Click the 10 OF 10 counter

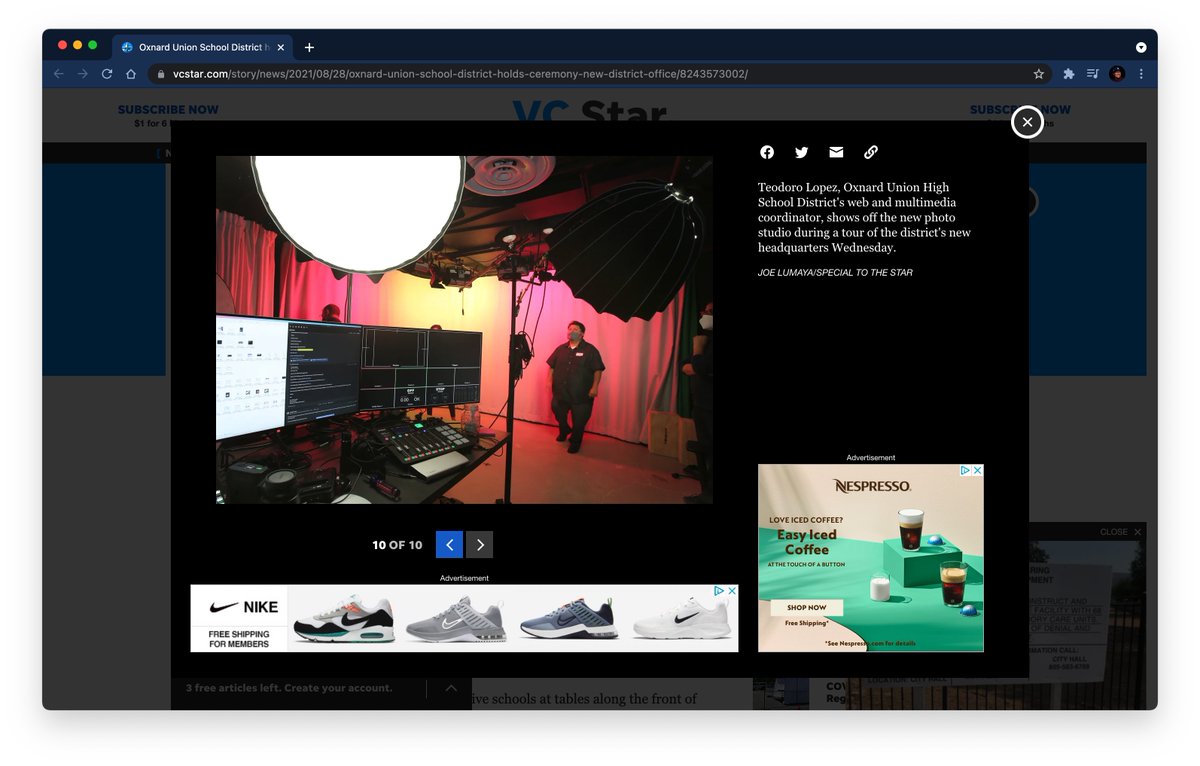tap(397, 545)
